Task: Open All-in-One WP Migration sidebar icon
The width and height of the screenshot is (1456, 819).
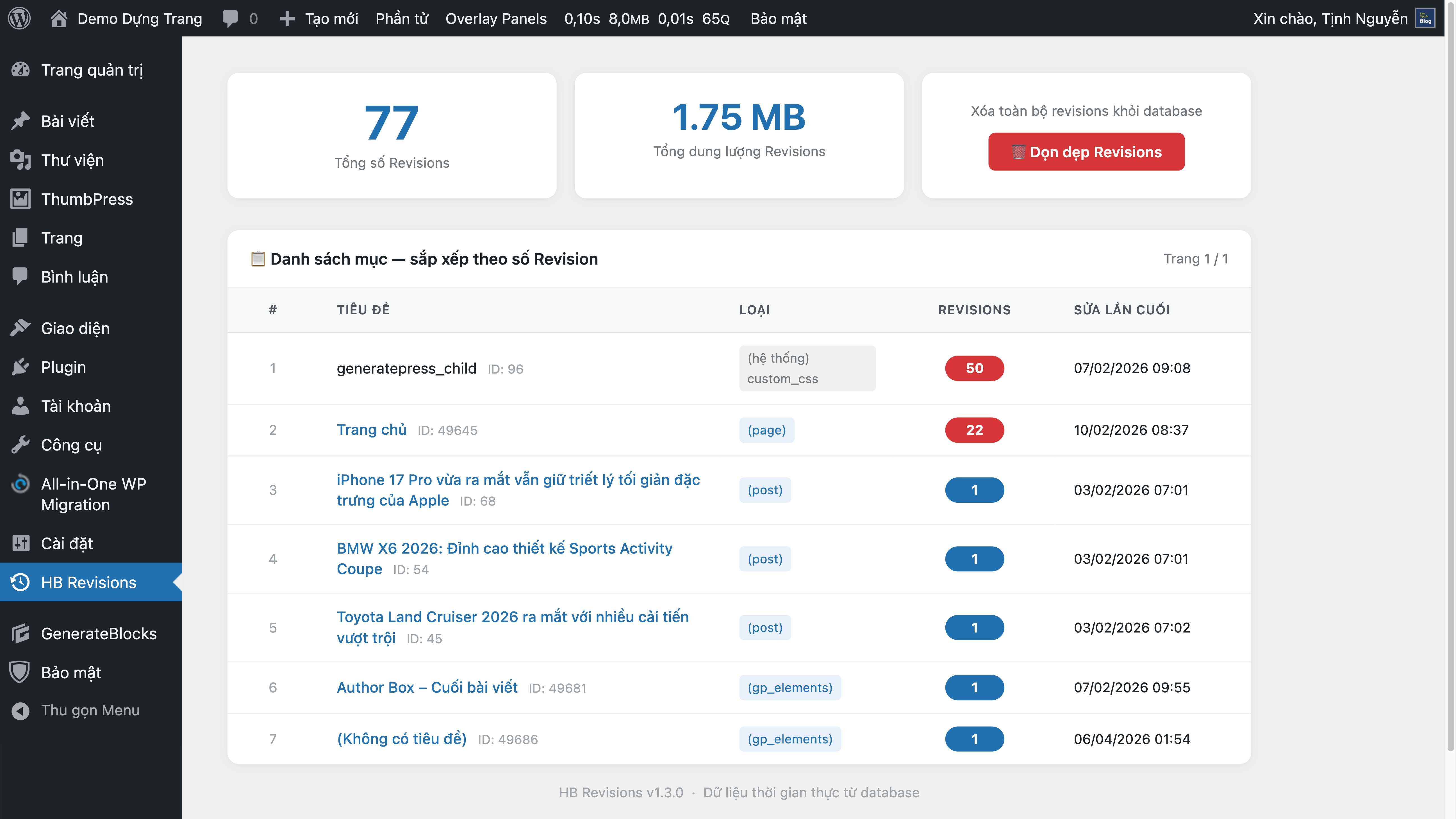Action: click(20, 484)
